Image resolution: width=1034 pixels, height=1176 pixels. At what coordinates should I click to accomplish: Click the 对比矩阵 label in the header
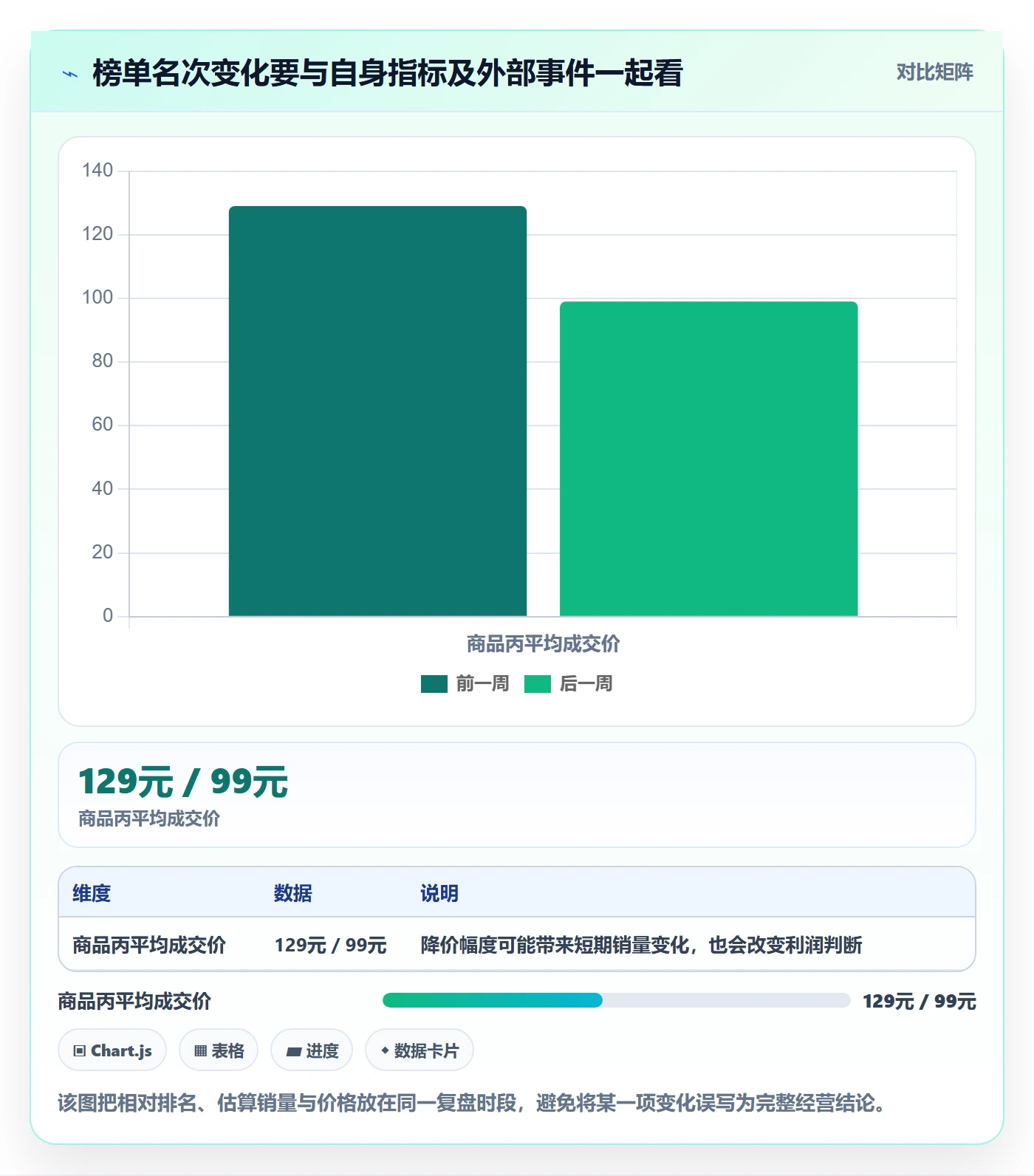click(x=934, y=72)
